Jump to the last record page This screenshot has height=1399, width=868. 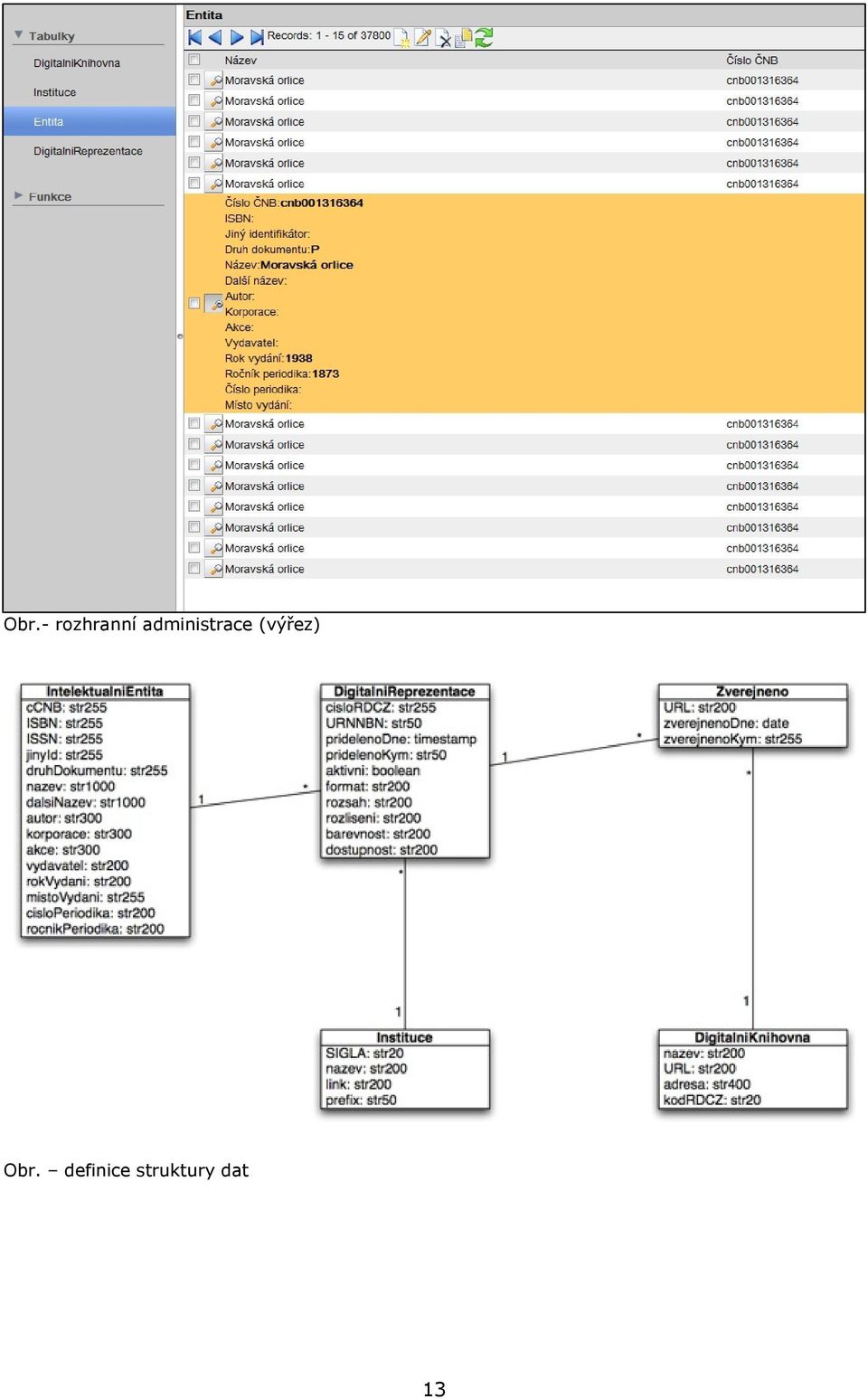(257, 37)
